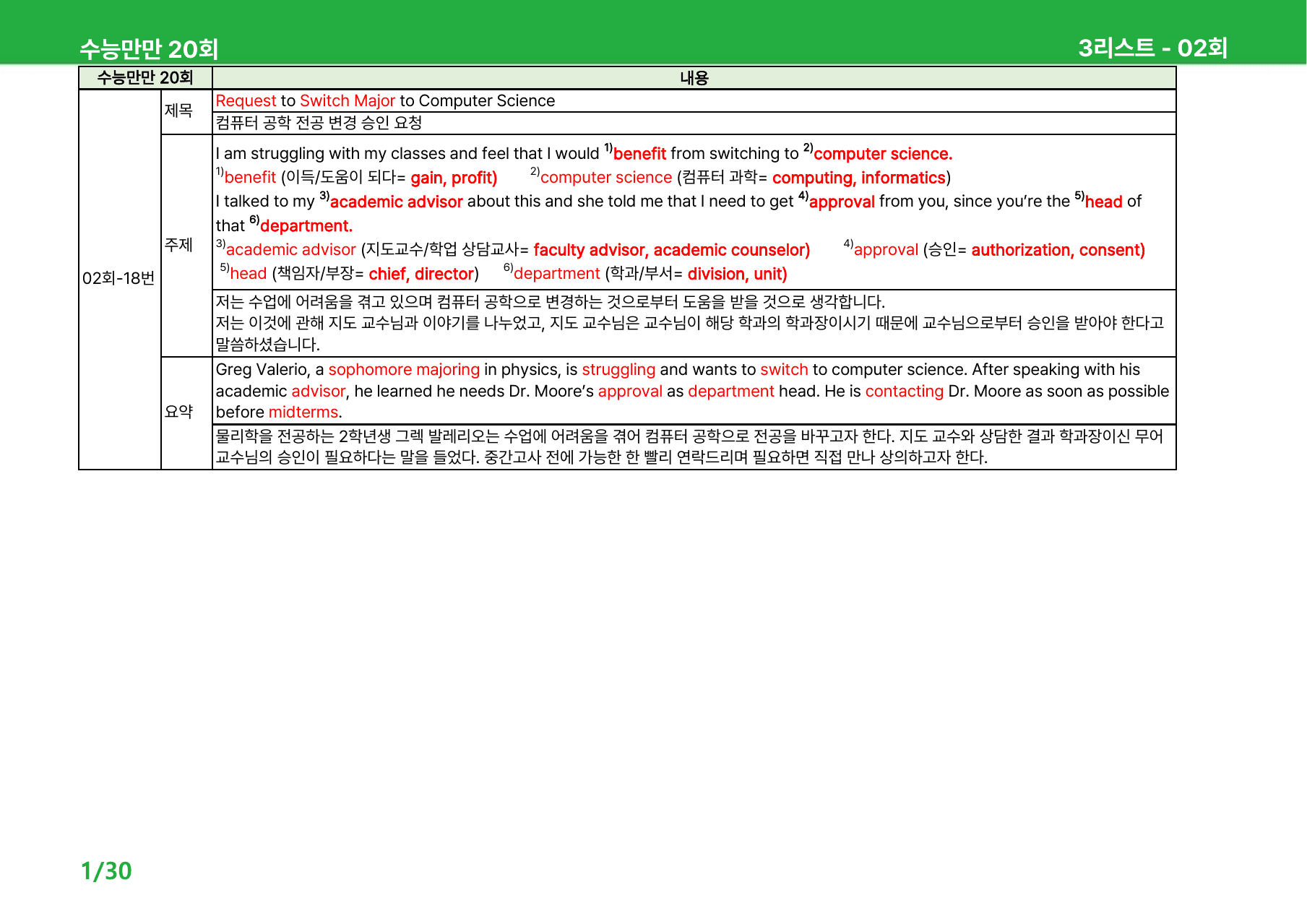
Task: Click synonyms 'chief, director'
Action: tap(420, 275)
